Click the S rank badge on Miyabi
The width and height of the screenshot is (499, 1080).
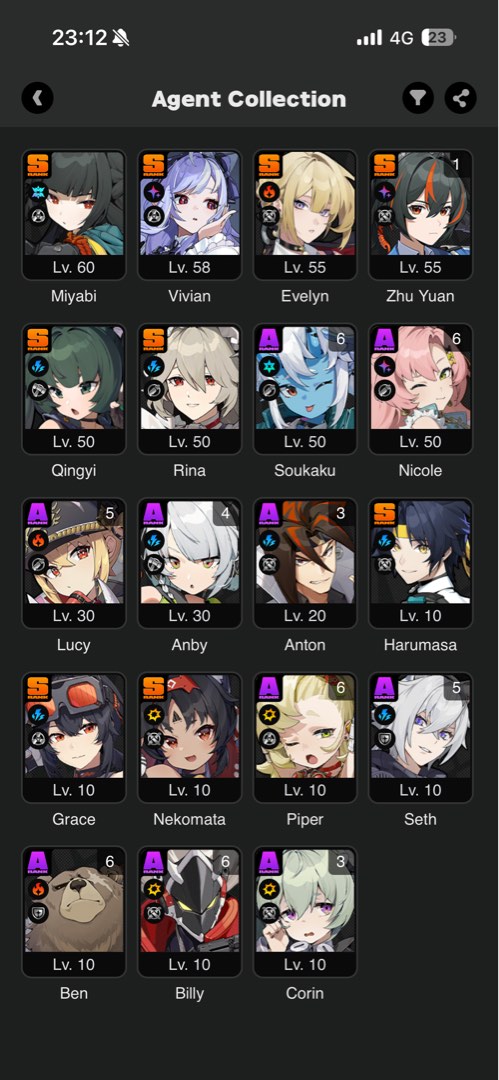38,167
